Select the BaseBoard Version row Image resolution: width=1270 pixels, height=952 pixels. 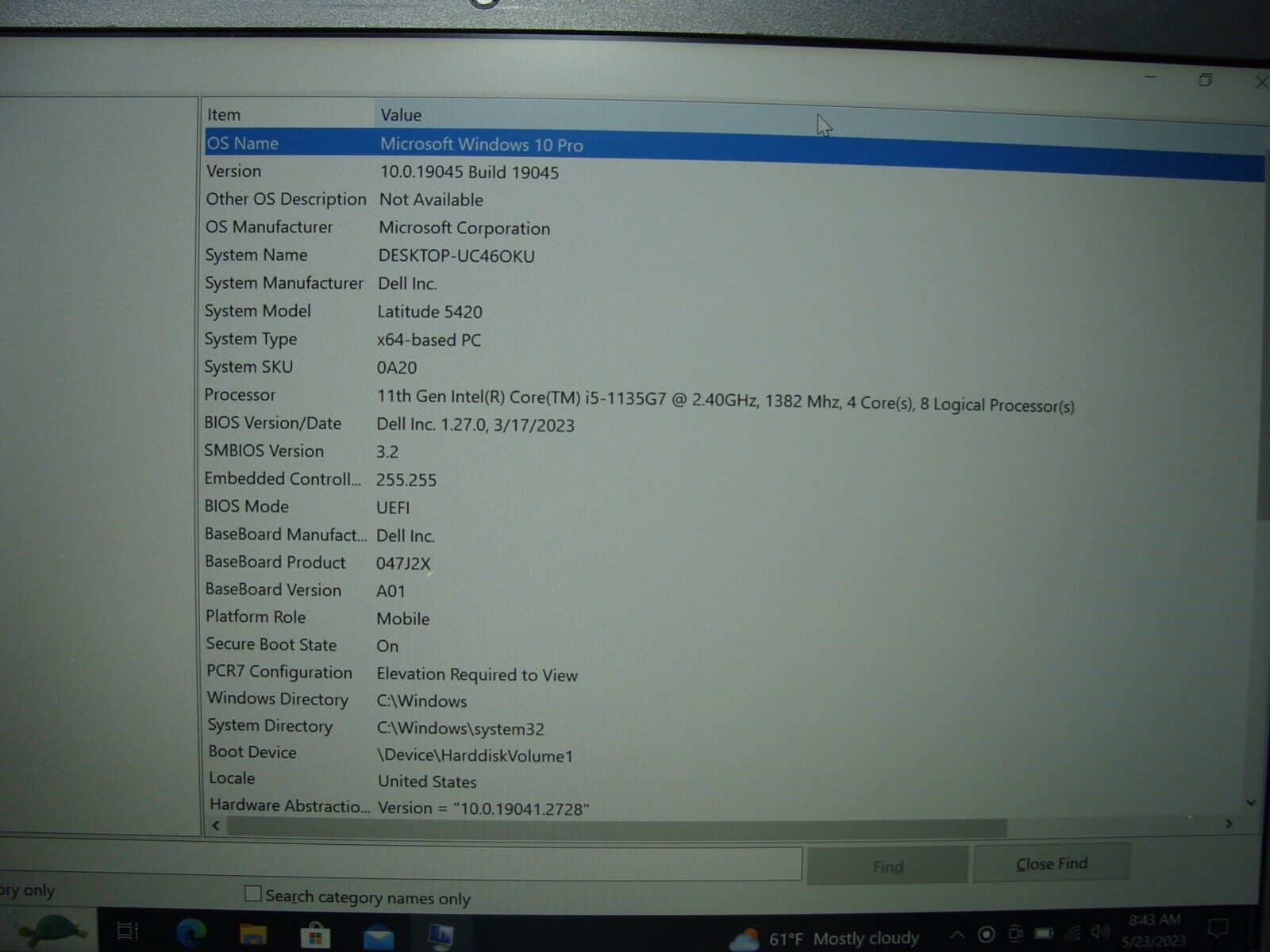tap(734, 590)
